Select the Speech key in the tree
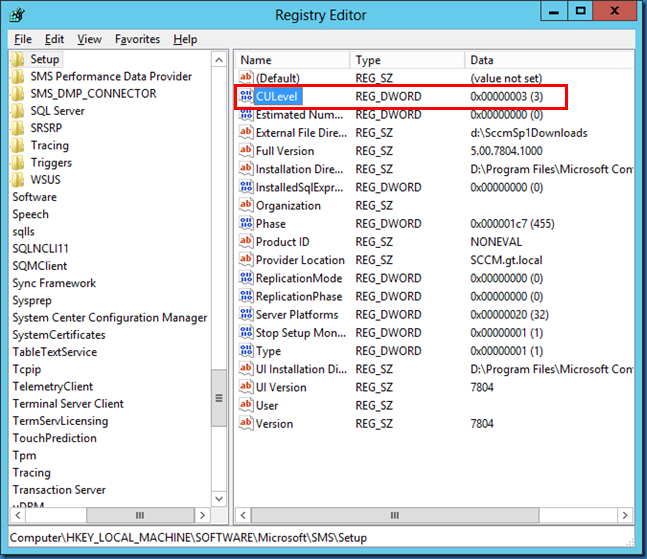 pos(31,215)
